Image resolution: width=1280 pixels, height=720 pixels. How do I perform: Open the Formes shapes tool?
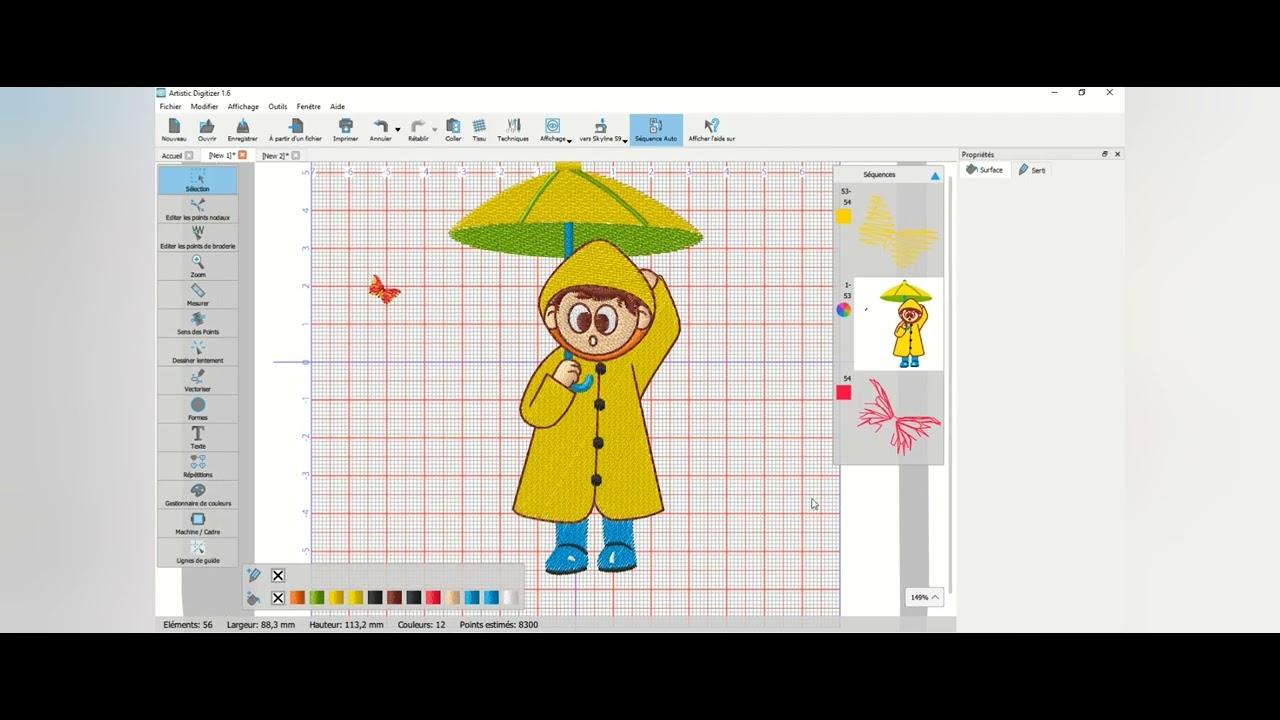click(198, 410)
